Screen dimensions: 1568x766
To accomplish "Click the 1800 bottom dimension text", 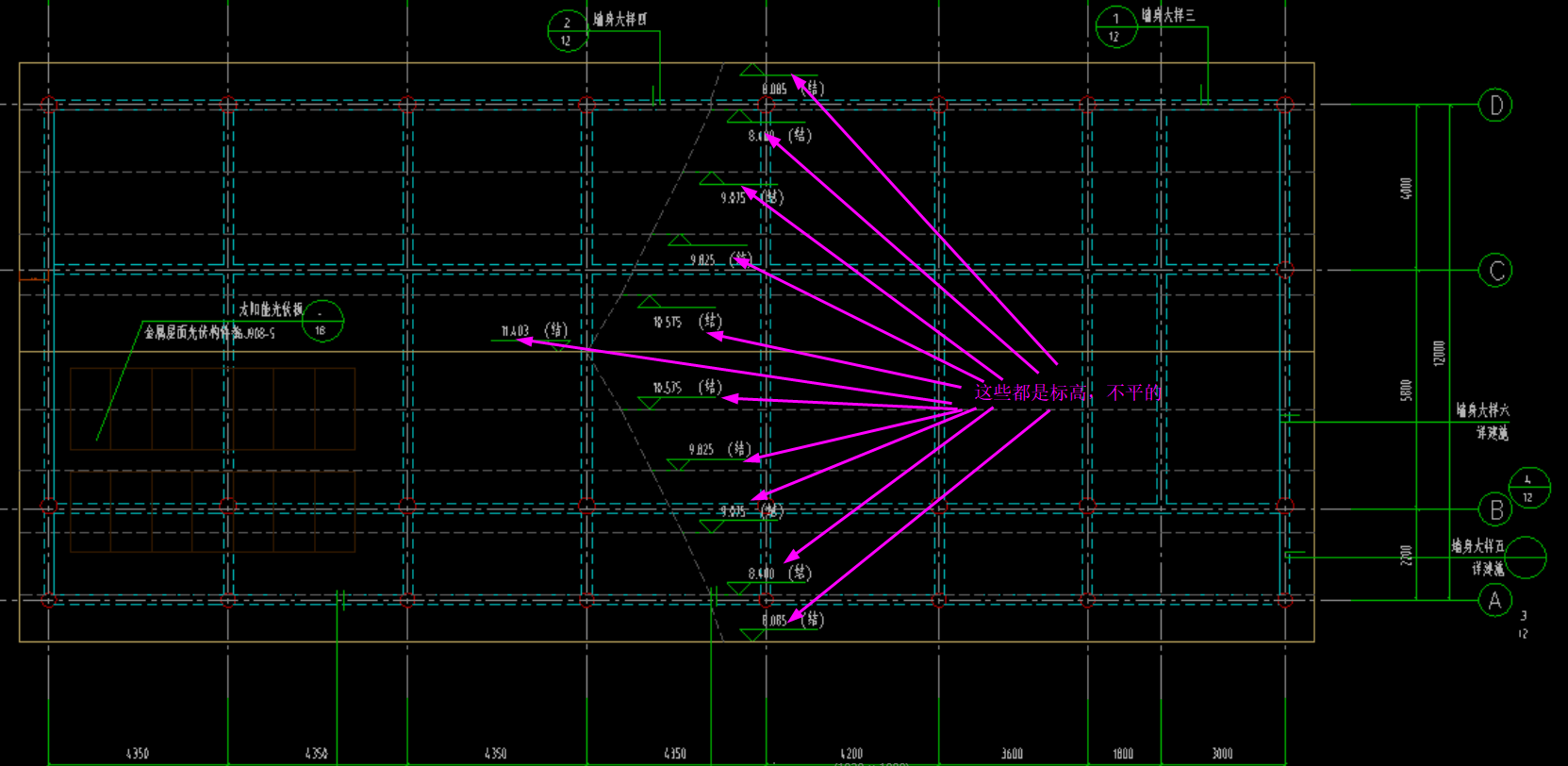I will [1123, 754].
